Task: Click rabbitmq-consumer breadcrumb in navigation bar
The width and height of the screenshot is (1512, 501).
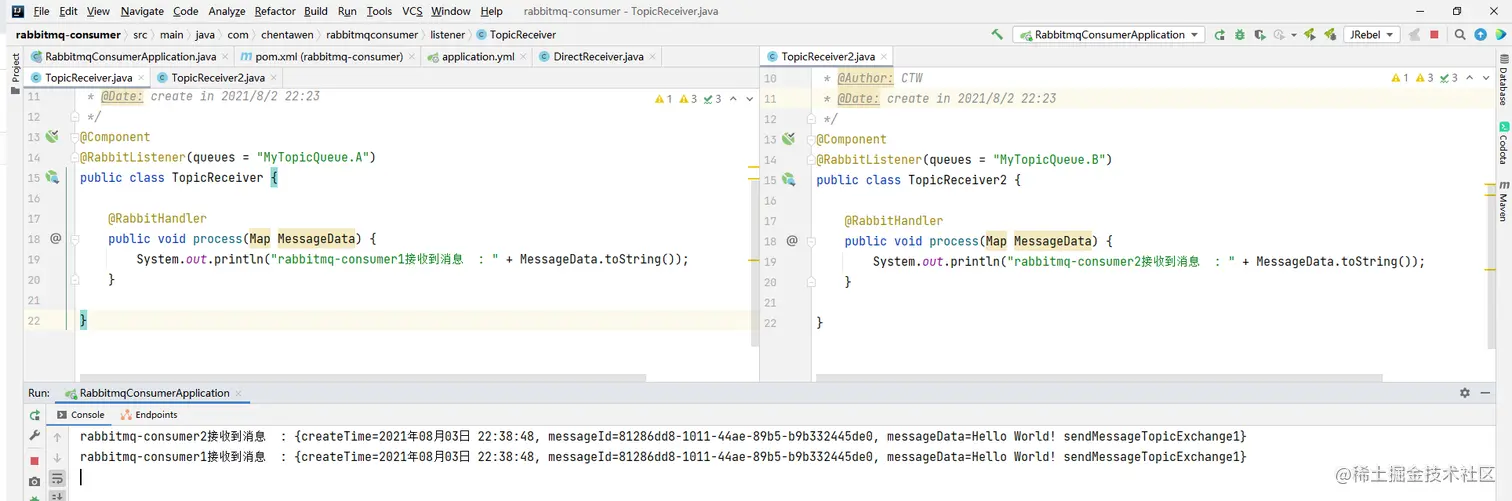Action: tap(69, 35)
